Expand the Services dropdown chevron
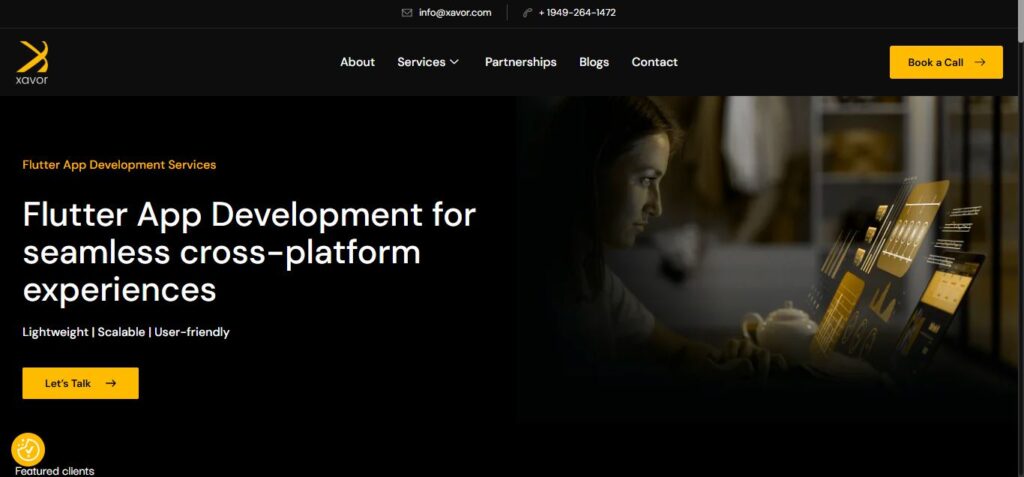The image size is (1024, 477). (454, 62)
